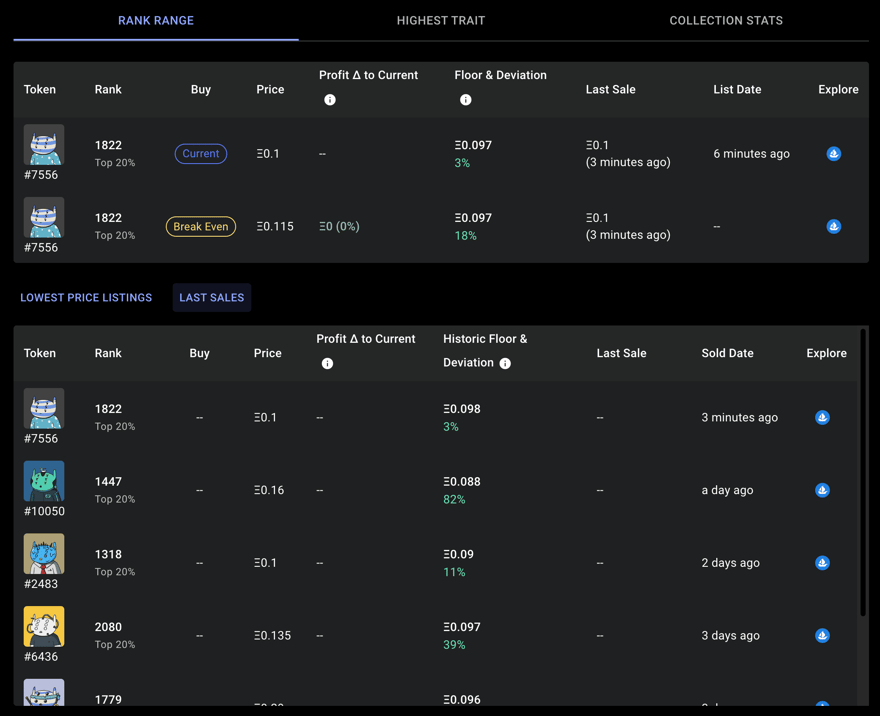Image resolution: width=880 pixels, height=716 pixels.
Task: Click the 82% deviation value
Action: [454, 500]
